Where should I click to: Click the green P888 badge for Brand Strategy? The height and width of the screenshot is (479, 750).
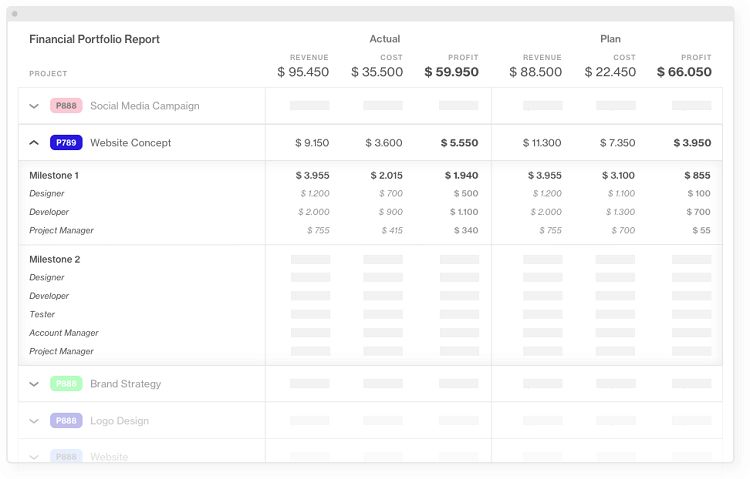click(x=66, y=384)
